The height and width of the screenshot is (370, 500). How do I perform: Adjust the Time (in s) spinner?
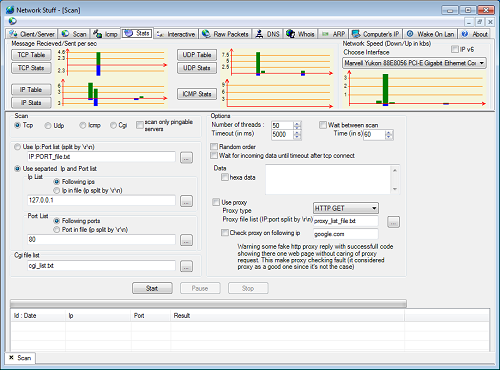point(389,135)
